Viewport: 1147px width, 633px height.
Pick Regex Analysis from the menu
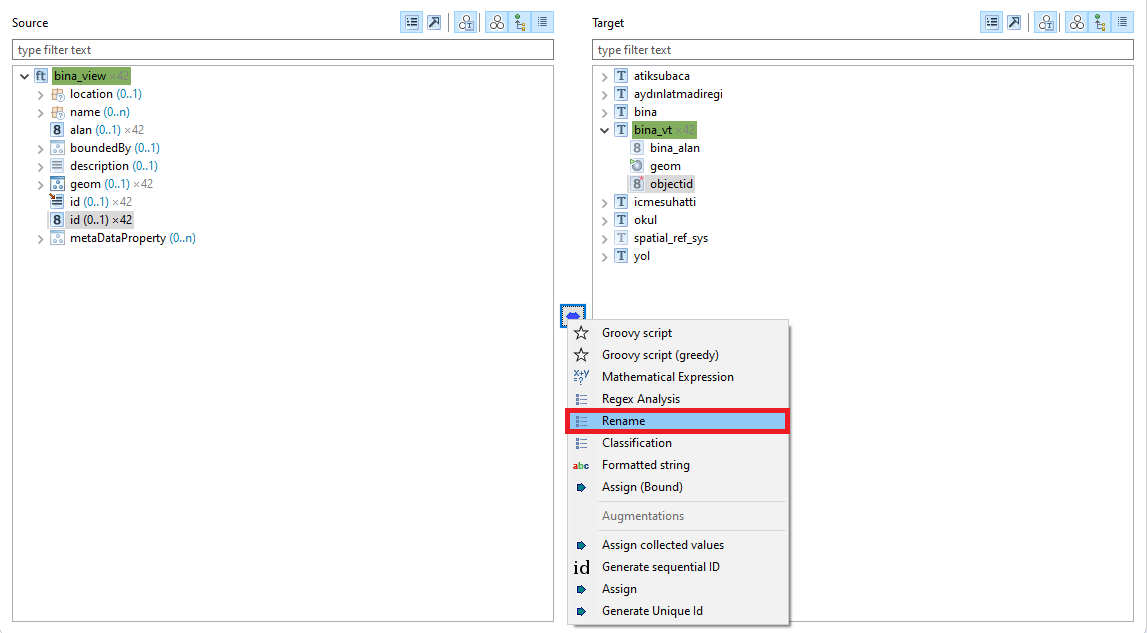pos(677,399)
